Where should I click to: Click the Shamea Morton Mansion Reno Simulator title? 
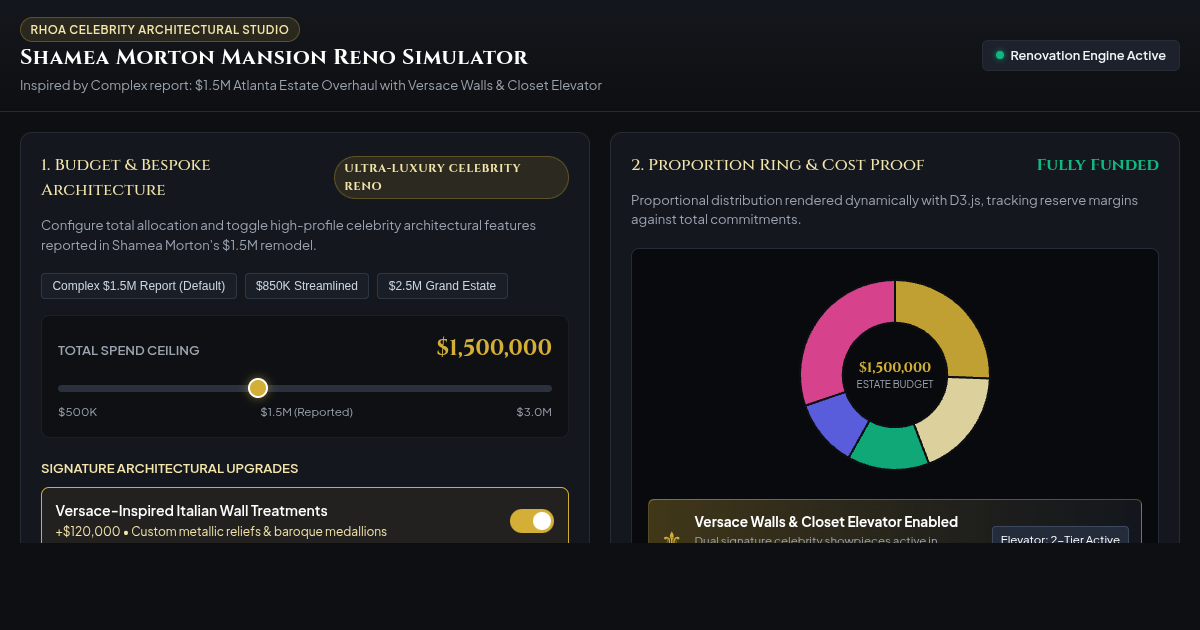[274, 57]
